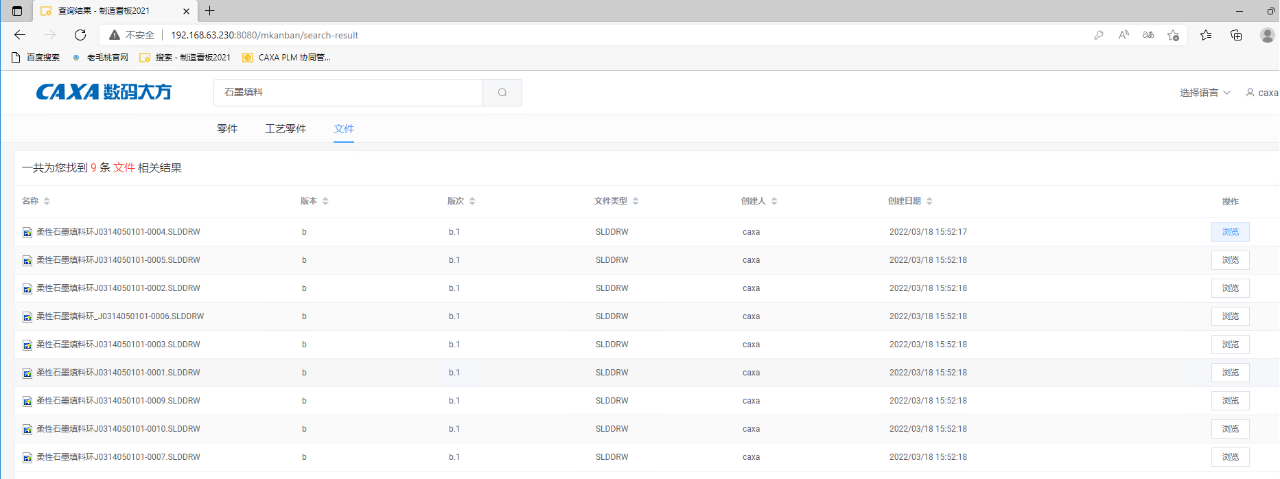
Task: Click 浏览 button for J0314050101-0005.SLDDRW
Action: click(x=1230, y=260)
